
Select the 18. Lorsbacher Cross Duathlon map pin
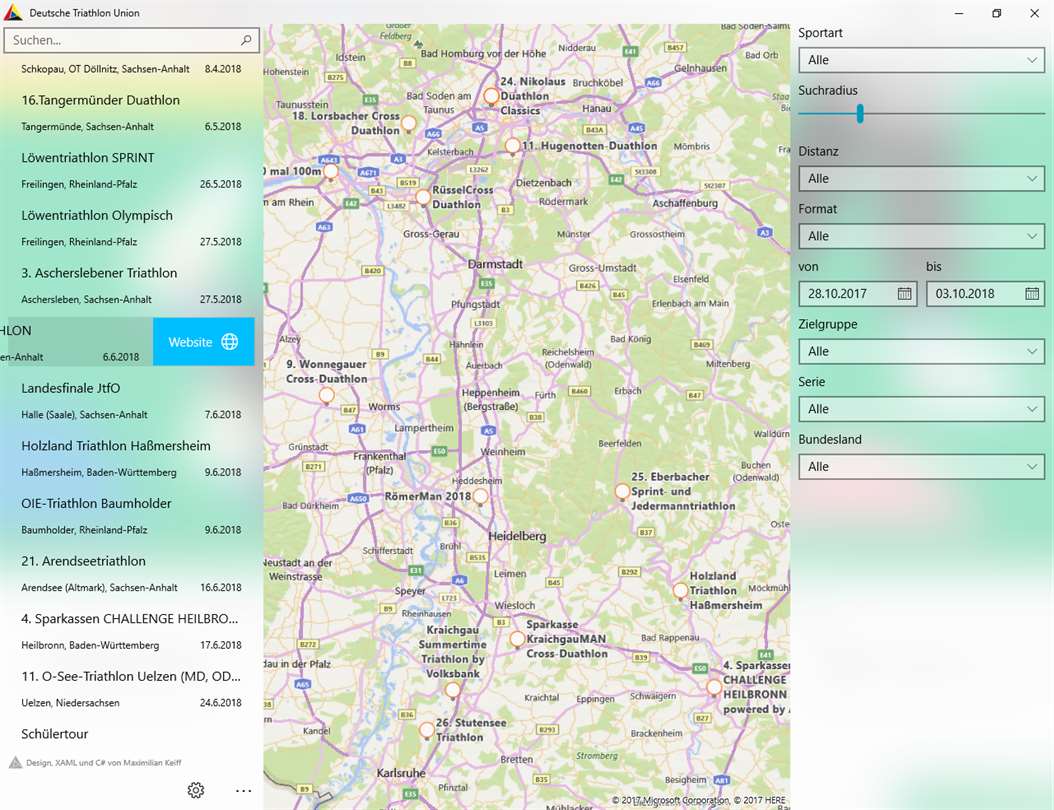[x=408, y=124]
